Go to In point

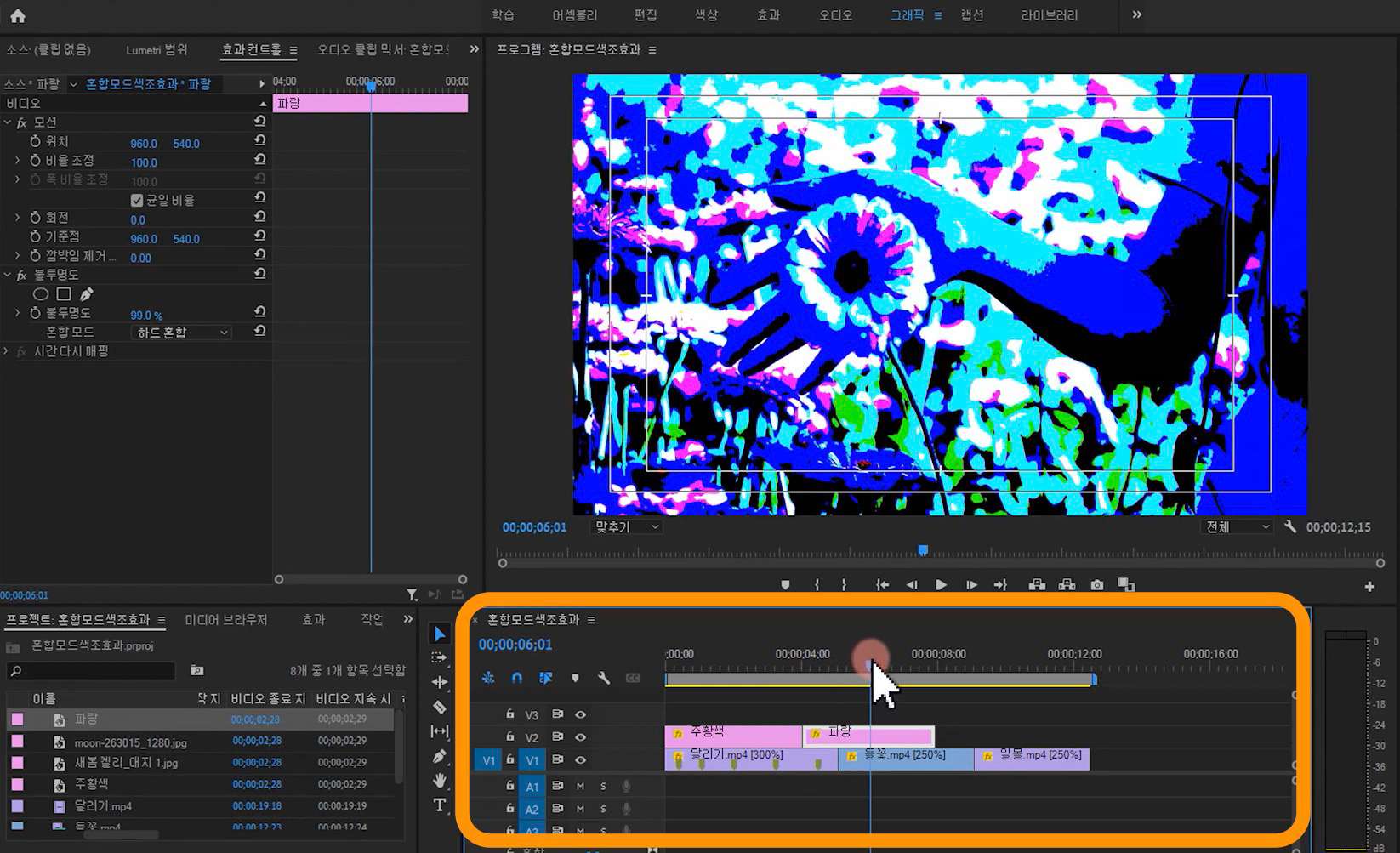click(x=883, y=585)
